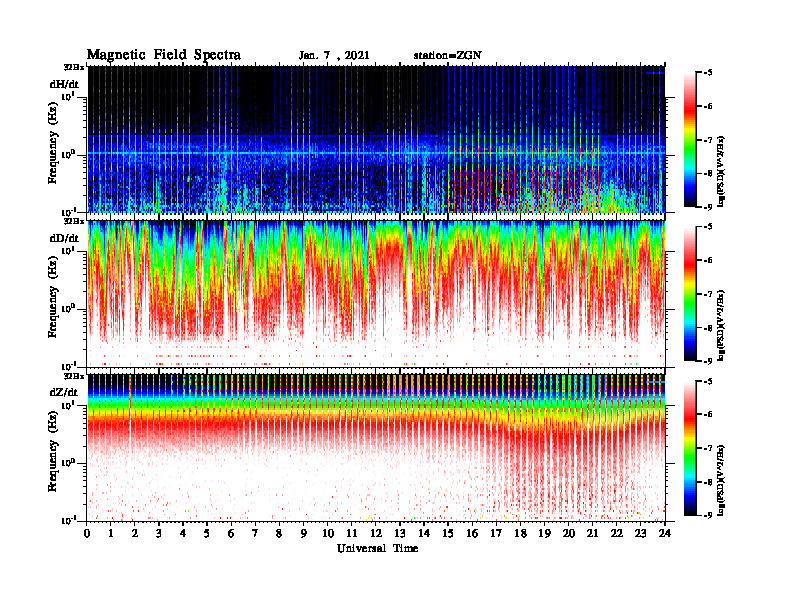Click the "32Hz" label atop the dD/dt panel
The image size is (792, 612).
pos(74,221)
